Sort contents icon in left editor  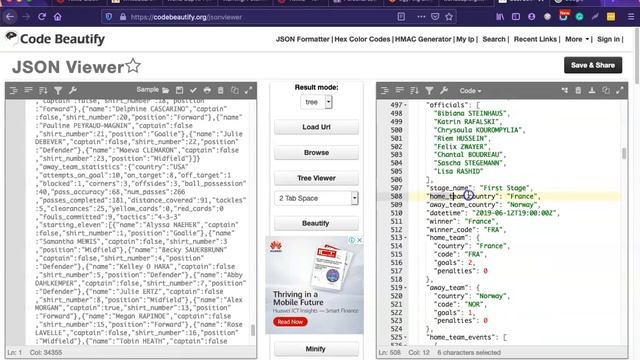[x=43, y=90]
